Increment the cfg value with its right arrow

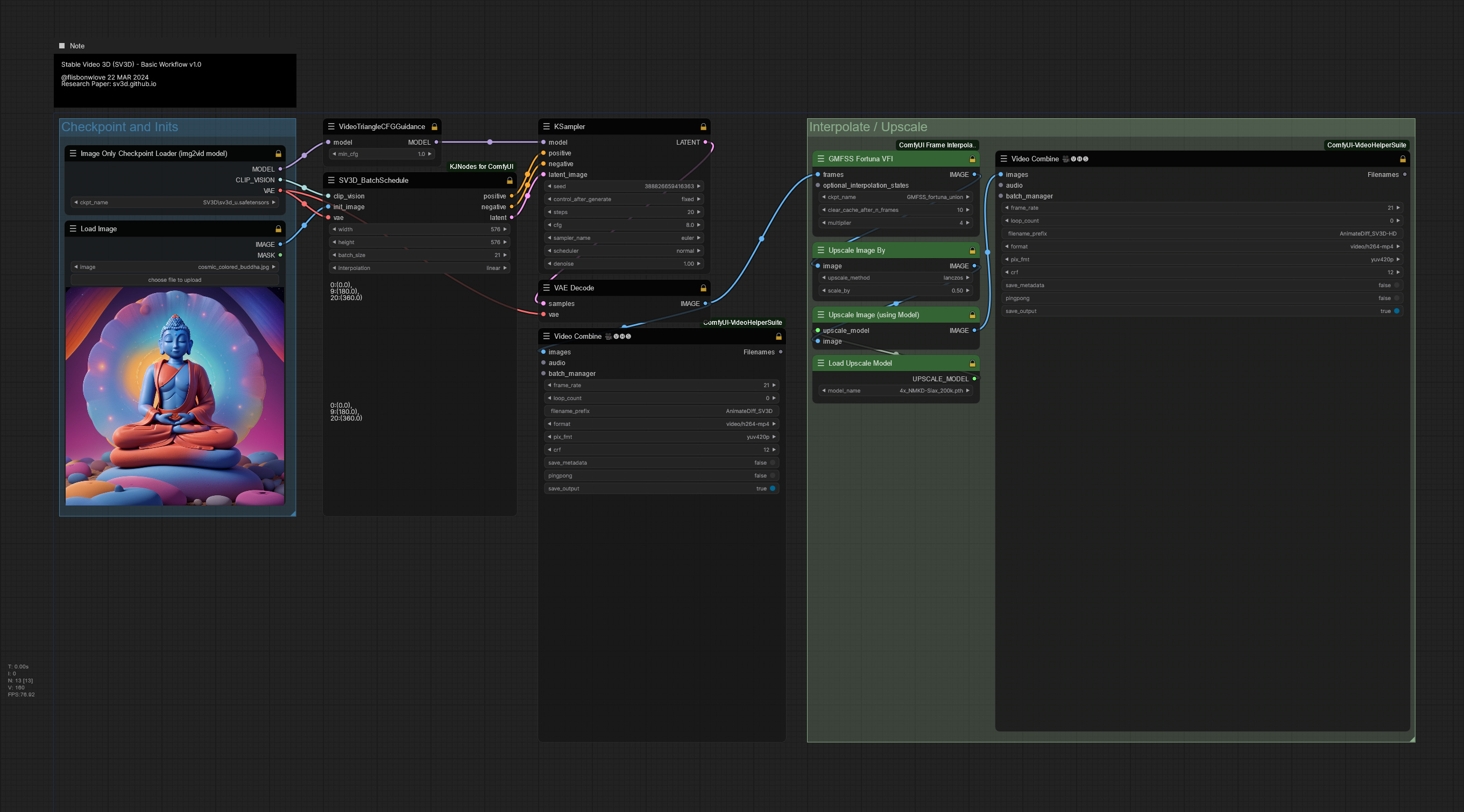698,225
